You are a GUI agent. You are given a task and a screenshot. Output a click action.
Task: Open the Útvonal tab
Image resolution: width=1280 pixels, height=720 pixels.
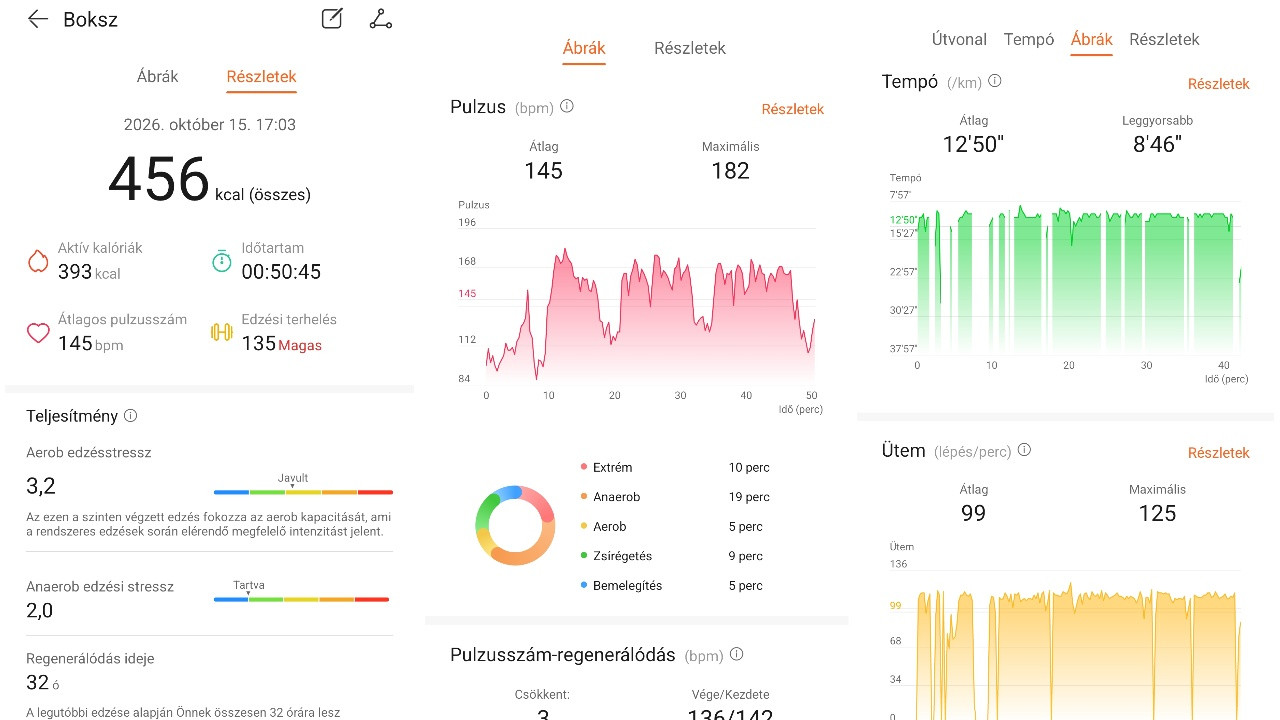[959, 39]
